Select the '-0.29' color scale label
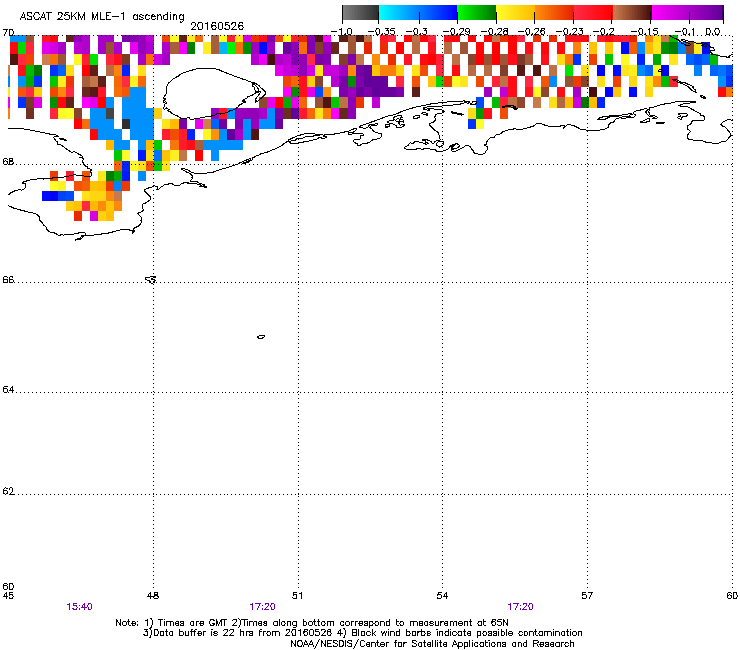This screenshot has height=650, width=740. pos(456,32)
